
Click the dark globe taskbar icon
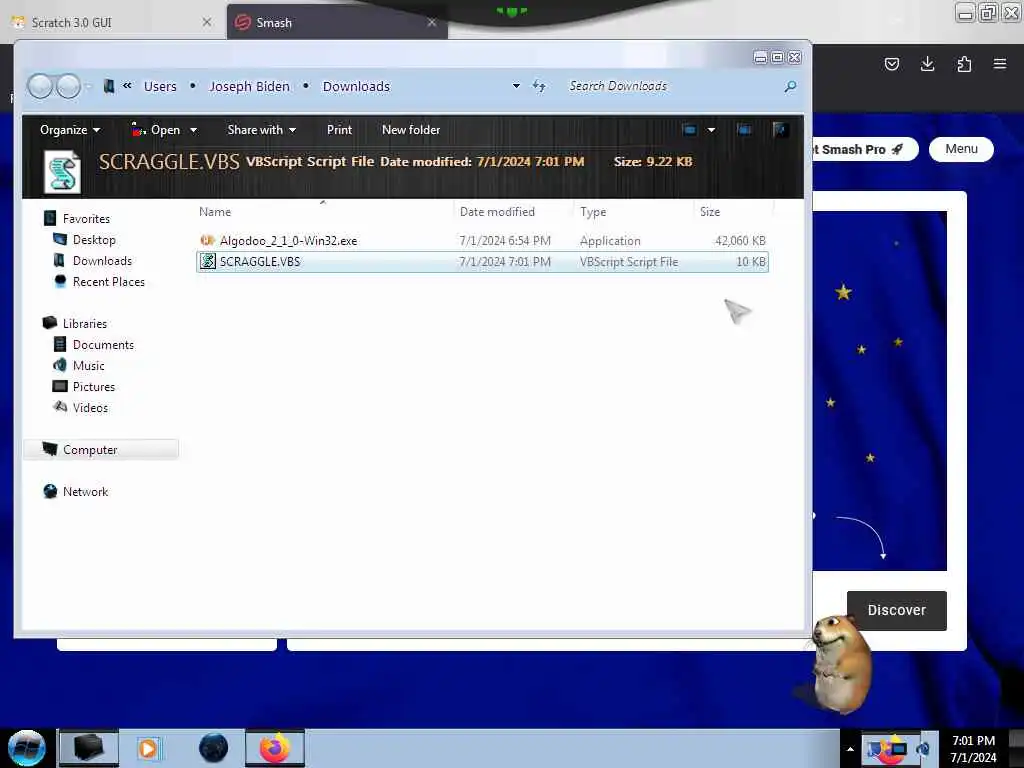(x=213, y=748)
